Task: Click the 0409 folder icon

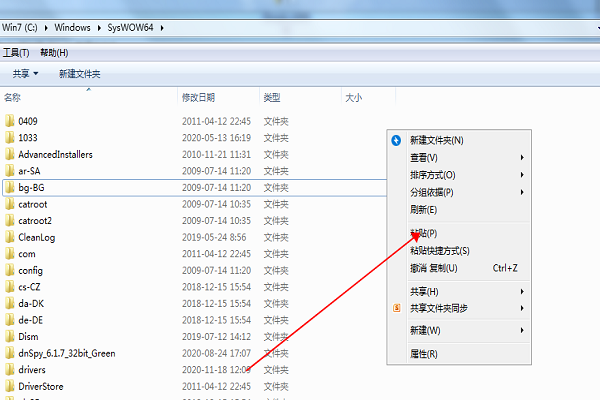Action: pyautogui.click(x=9, y=121)
